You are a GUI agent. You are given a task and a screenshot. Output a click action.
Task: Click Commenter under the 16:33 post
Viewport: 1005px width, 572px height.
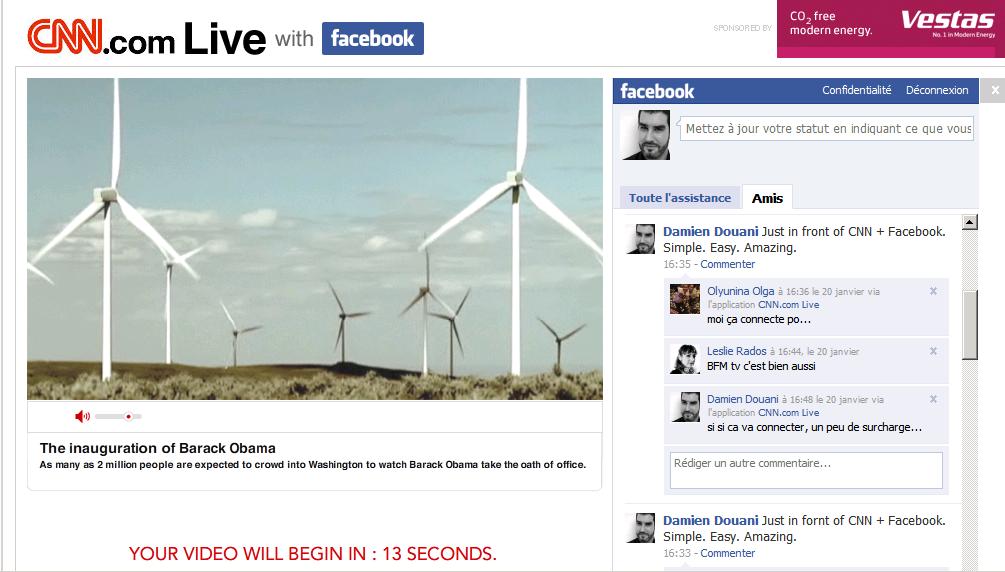coord(727,553)
